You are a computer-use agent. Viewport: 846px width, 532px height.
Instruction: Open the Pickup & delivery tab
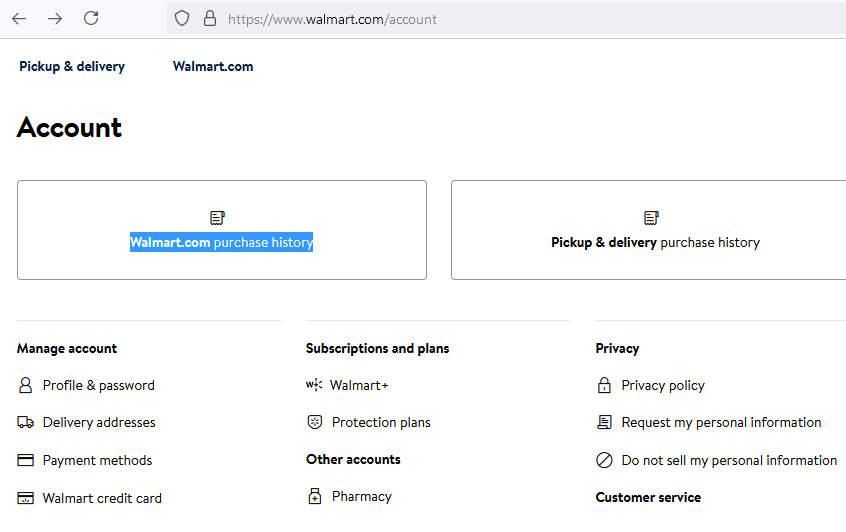[72, 66]
